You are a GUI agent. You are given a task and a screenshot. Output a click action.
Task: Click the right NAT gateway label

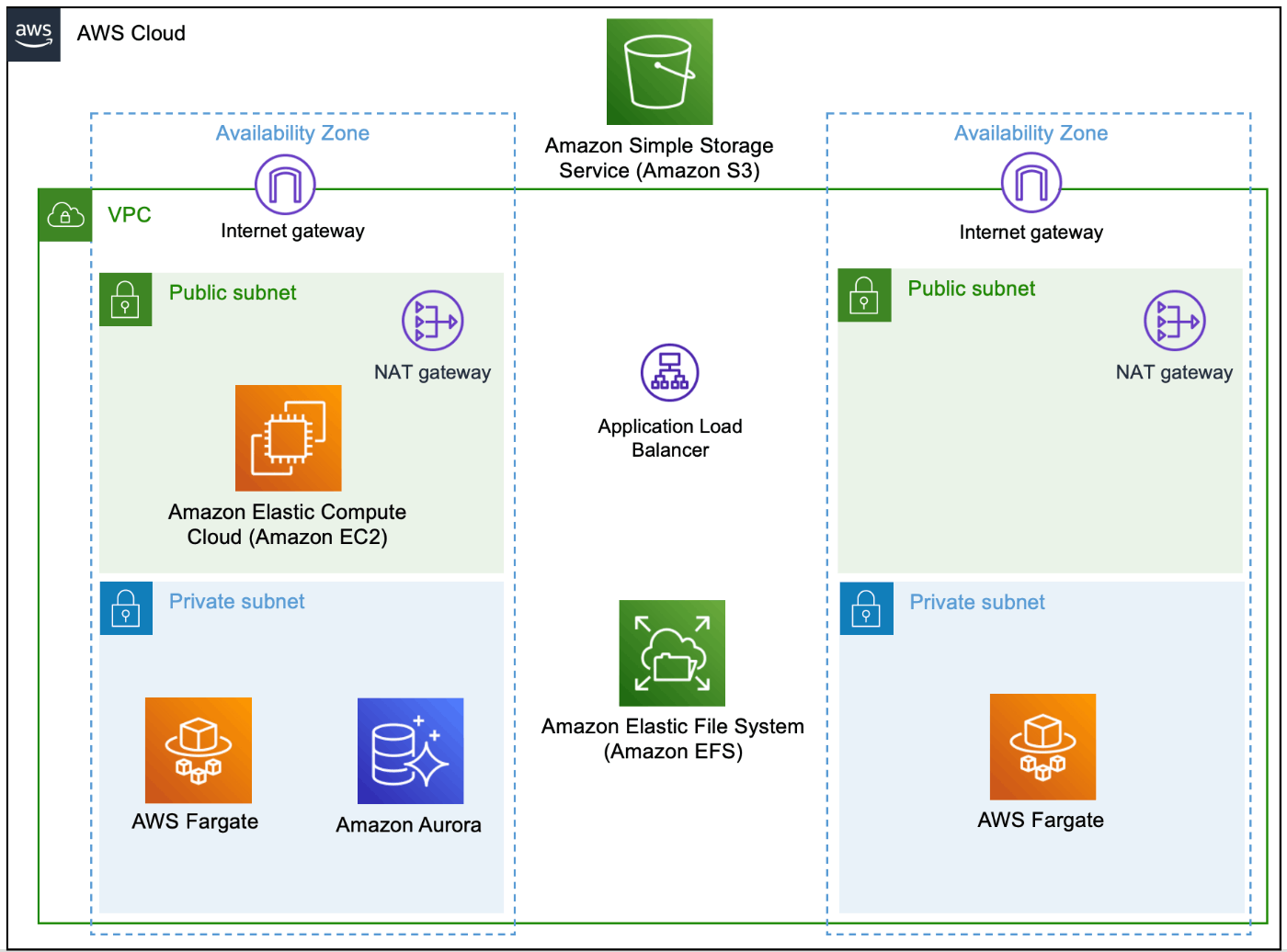point(1174,372)
